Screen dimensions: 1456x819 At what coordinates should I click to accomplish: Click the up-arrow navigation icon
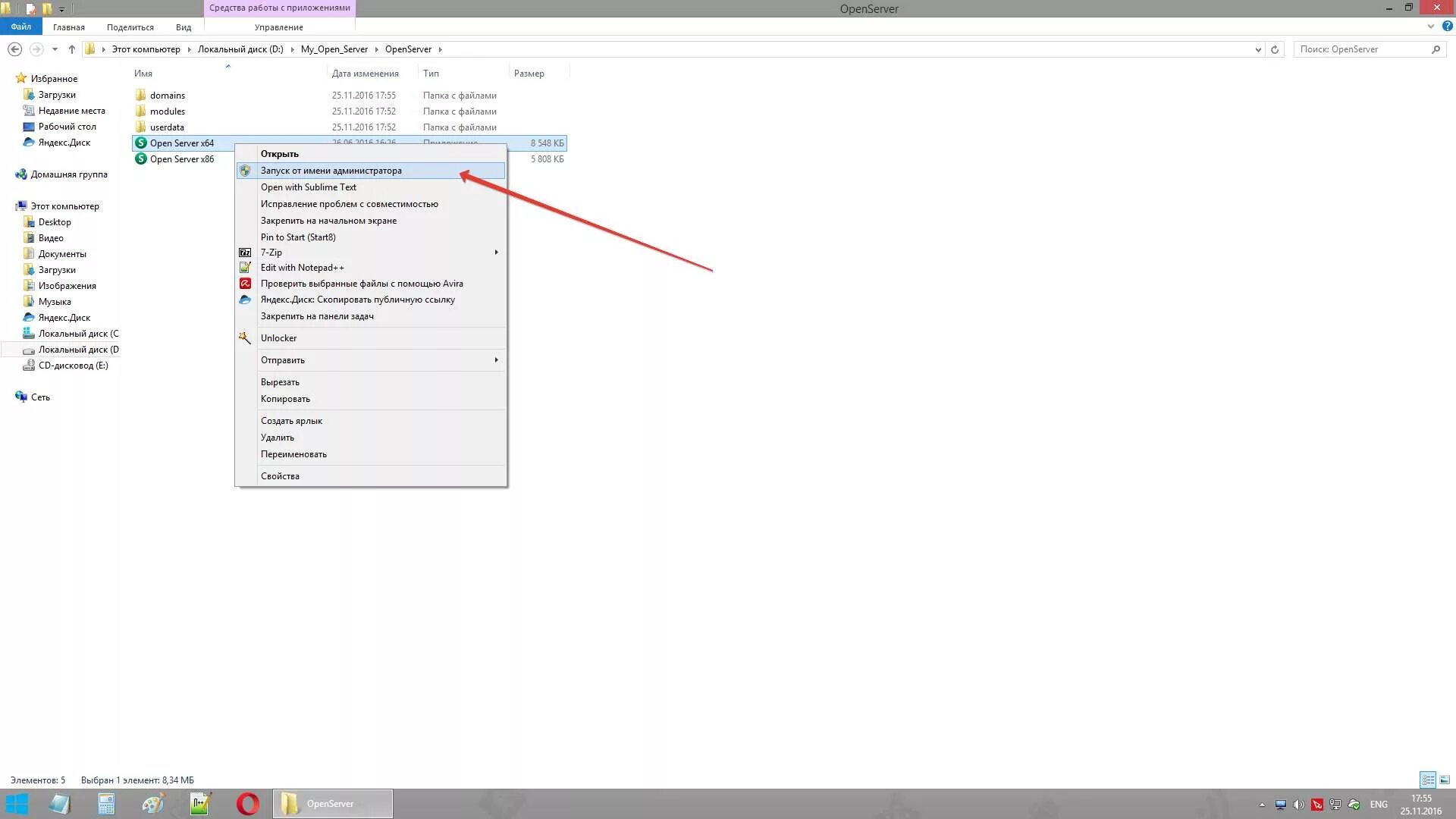point(72,49)
